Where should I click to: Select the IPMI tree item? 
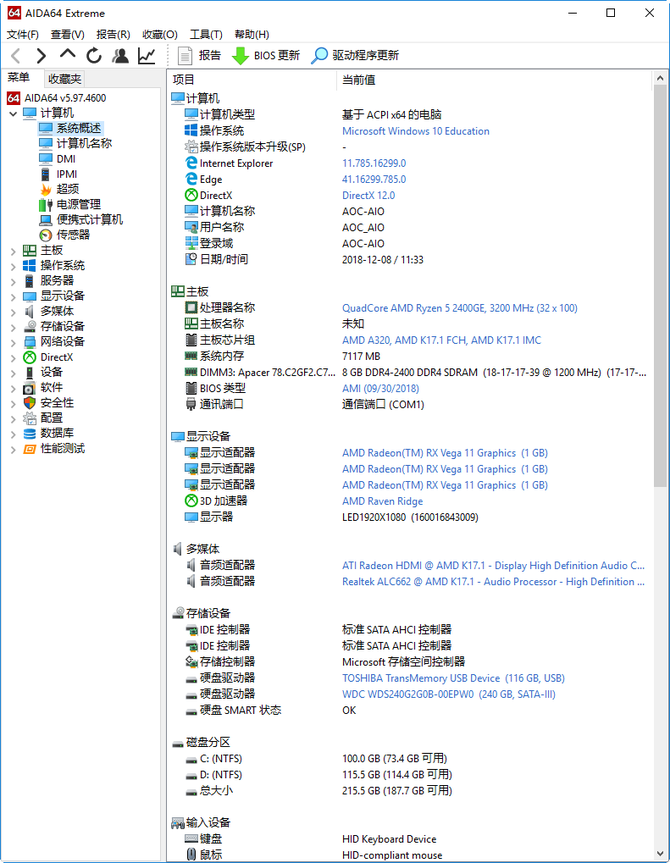pyautogui.click(x=59, y=174)
